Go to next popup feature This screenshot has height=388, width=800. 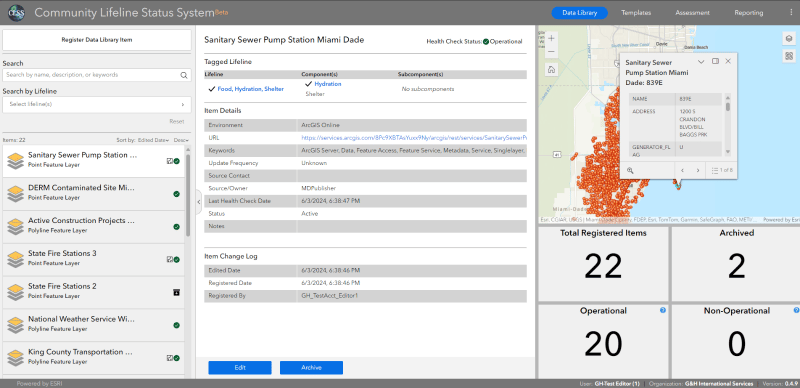pyautogui.click(x=697, y=171)
